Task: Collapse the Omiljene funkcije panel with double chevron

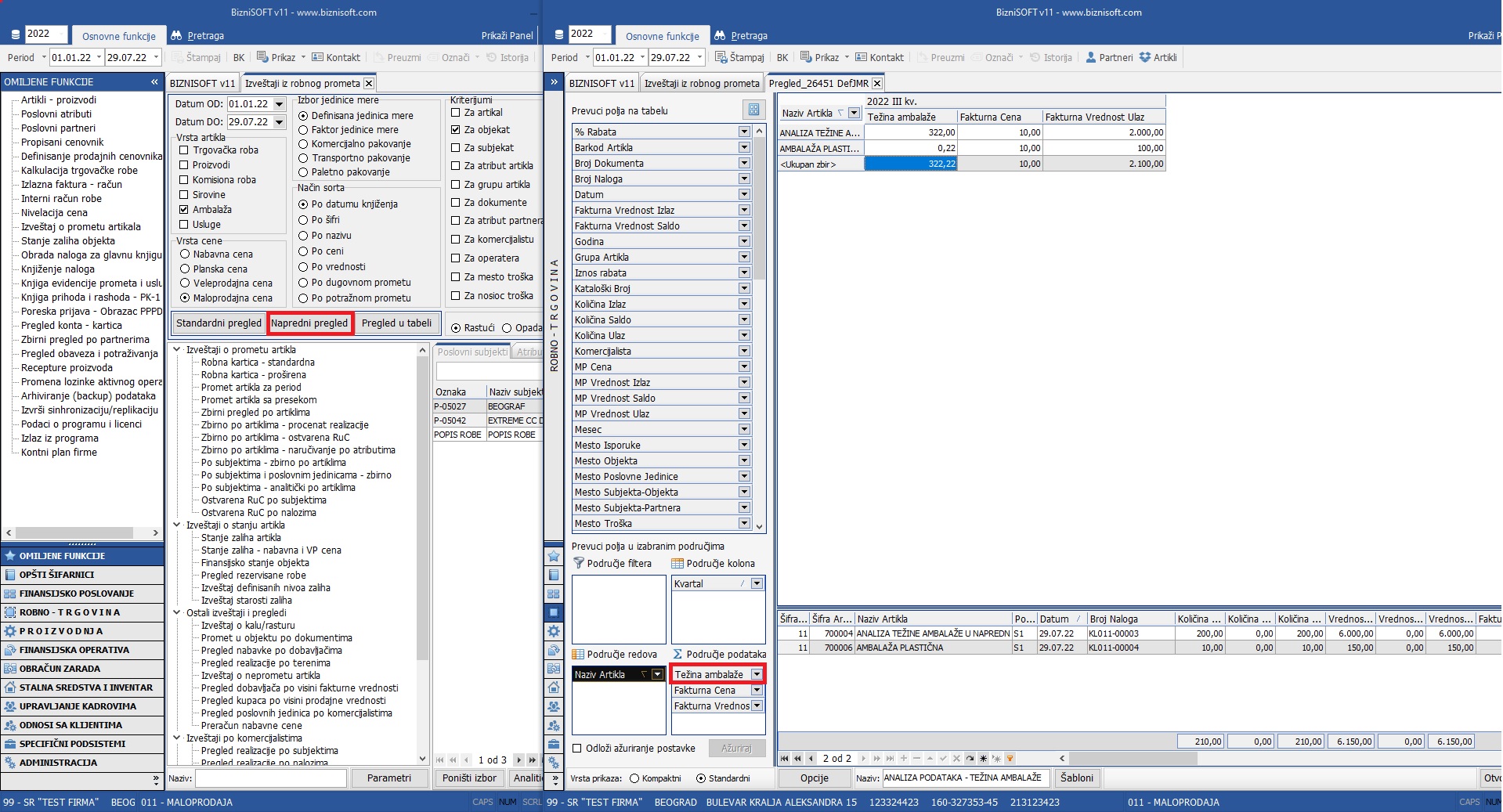Action: (x=154, y=82)
